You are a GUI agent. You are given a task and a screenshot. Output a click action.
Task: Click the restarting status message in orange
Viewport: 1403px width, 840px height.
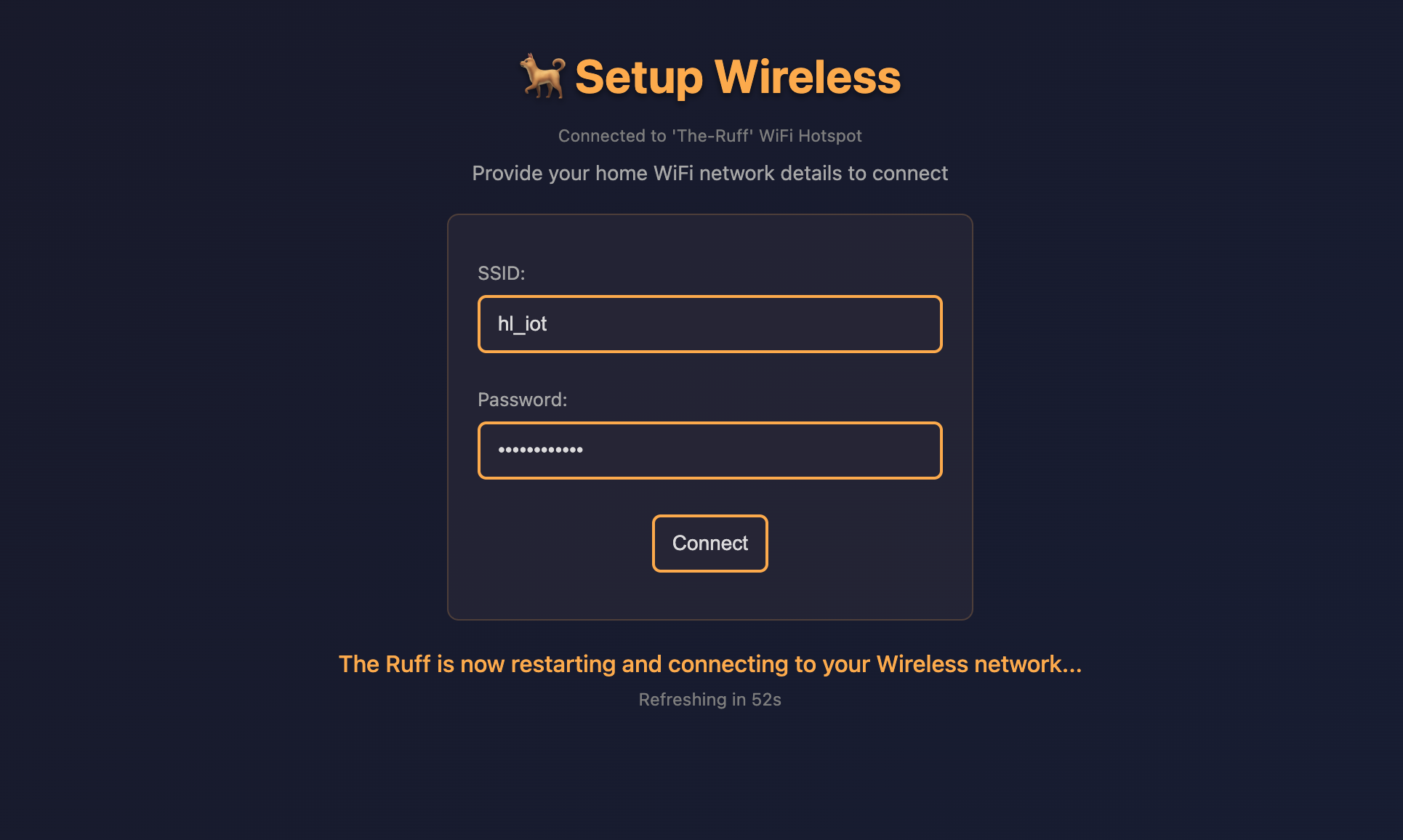[x=709, y=664]
